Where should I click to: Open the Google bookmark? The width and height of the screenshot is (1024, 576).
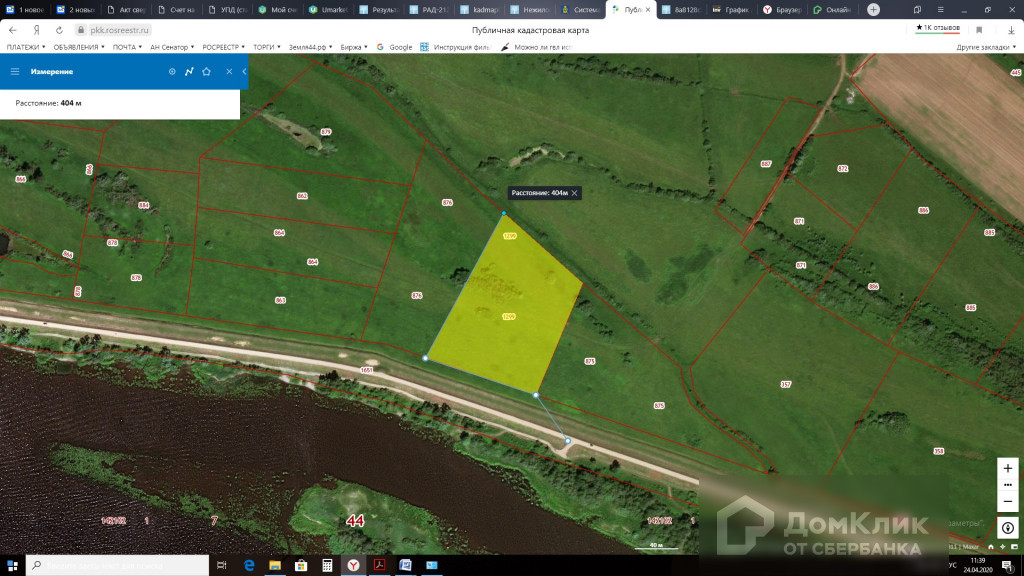[394, 47]
